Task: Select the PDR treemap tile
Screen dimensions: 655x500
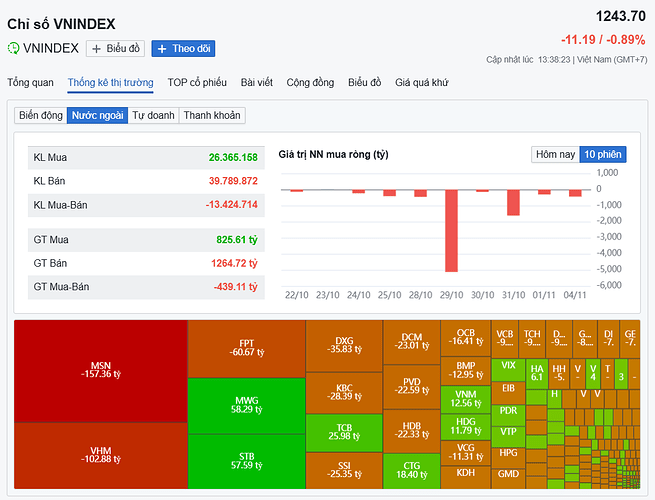Action: tap(508, 414)
